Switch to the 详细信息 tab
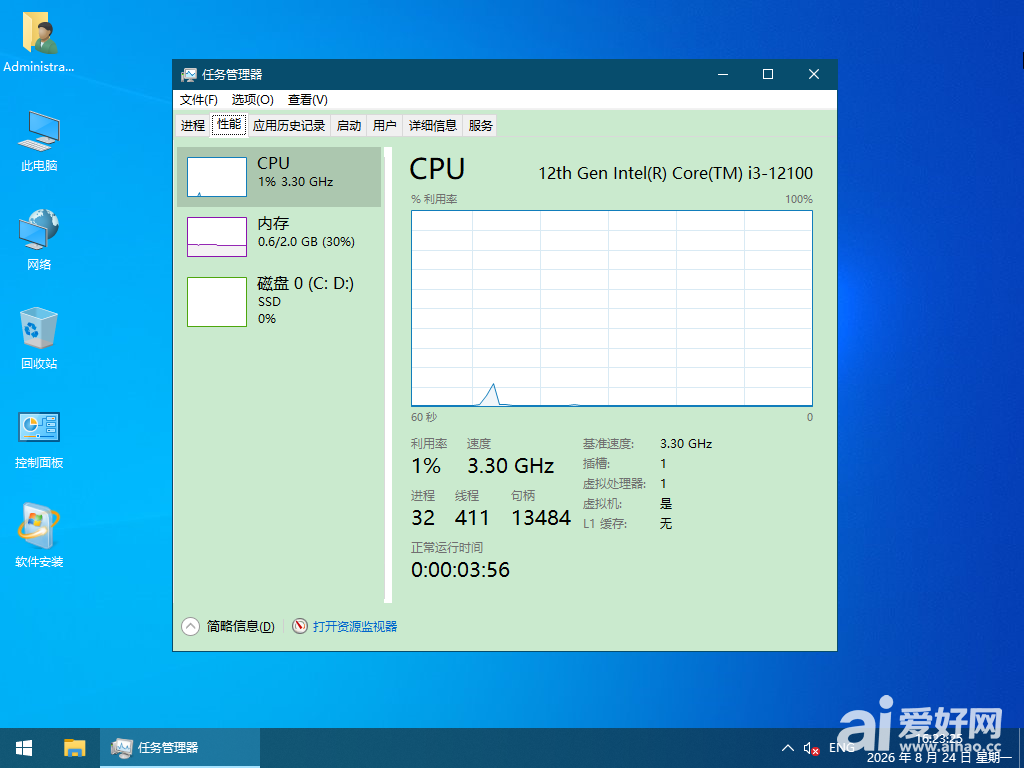This screenshot has width=1024, height=768. tap(432, 125)
